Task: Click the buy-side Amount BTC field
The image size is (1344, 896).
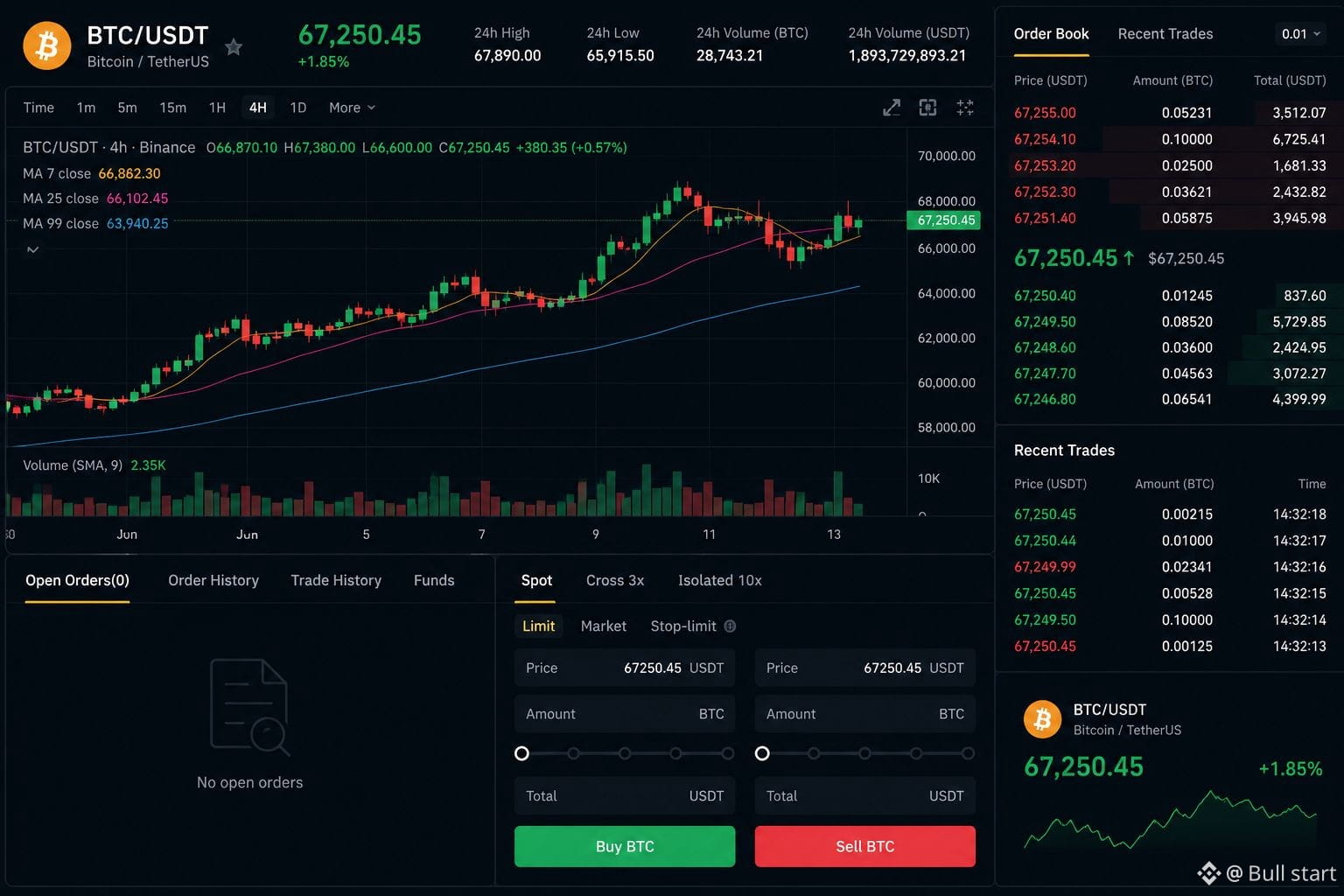Action: click(x=625, y=714)
